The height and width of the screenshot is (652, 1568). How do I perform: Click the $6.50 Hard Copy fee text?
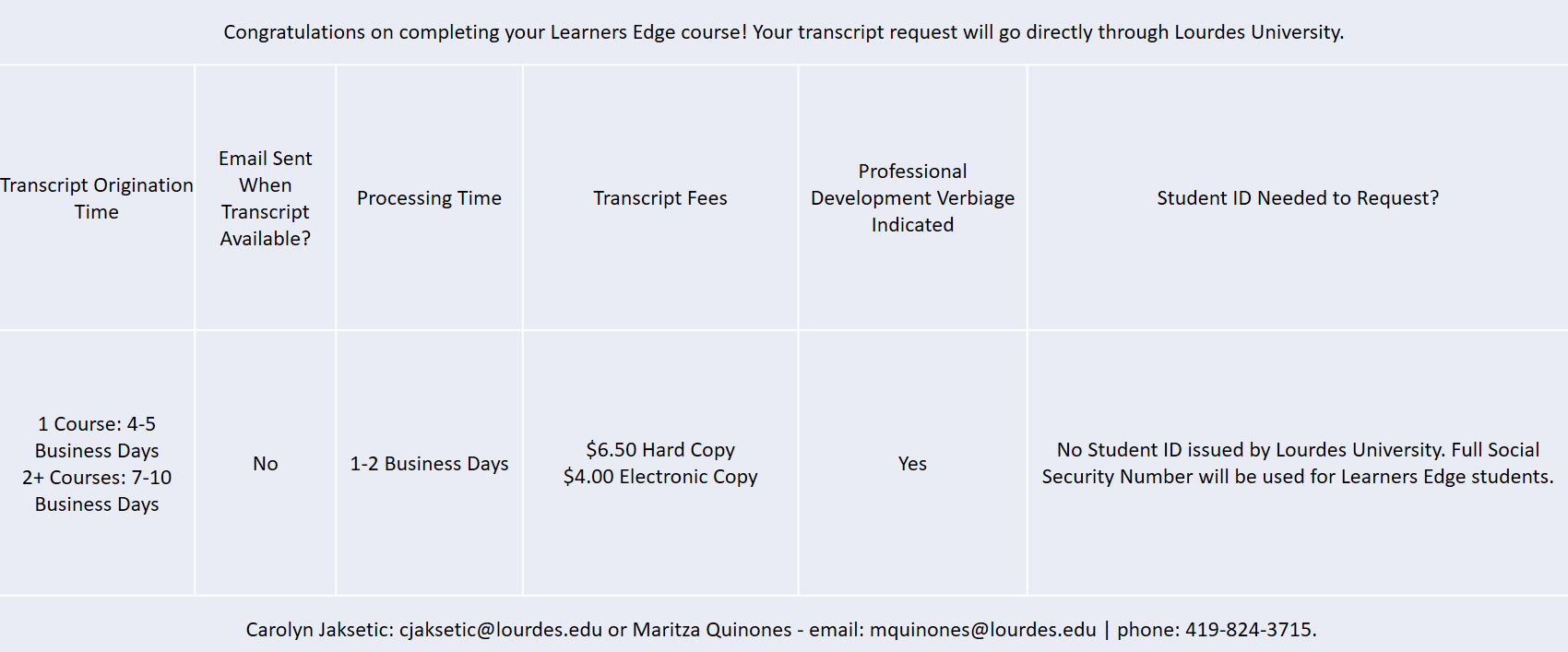660,450
